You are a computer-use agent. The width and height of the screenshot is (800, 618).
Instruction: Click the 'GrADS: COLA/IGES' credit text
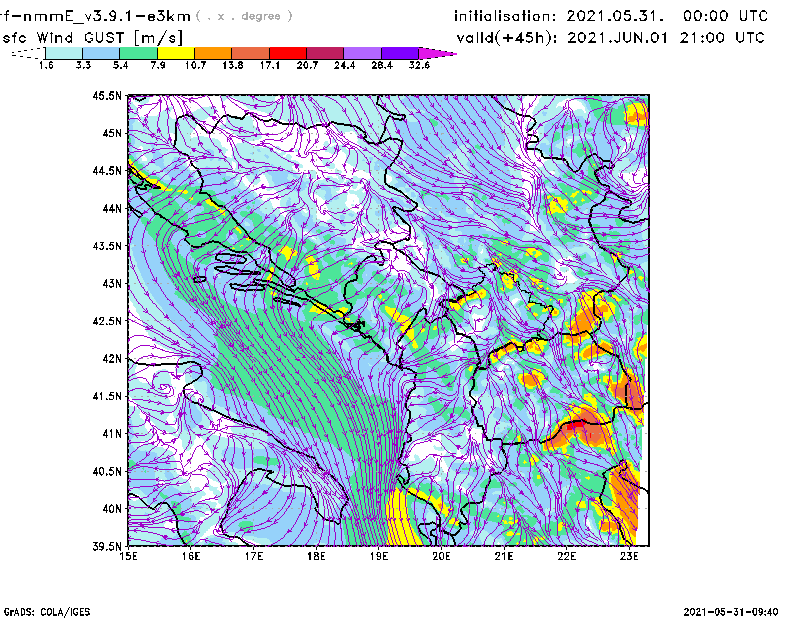pyautogui.click(x=47, y=612)
